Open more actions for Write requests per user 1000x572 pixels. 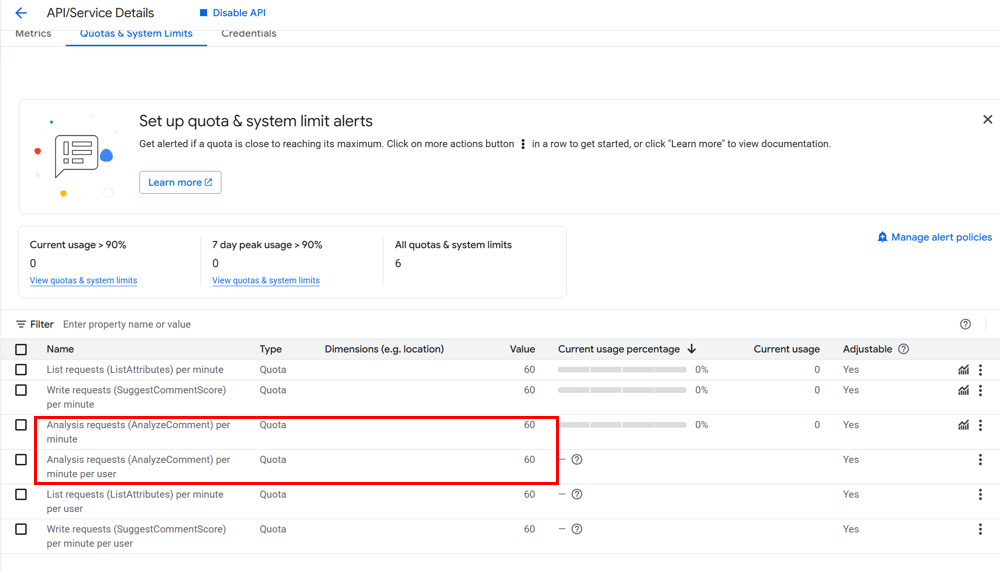pyautogui.click(x=980, y=529)
